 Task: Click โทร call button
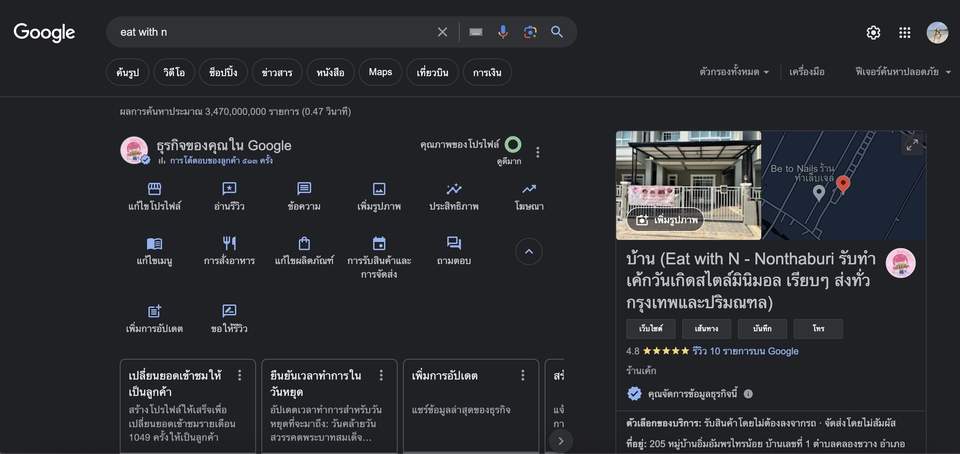818,329
